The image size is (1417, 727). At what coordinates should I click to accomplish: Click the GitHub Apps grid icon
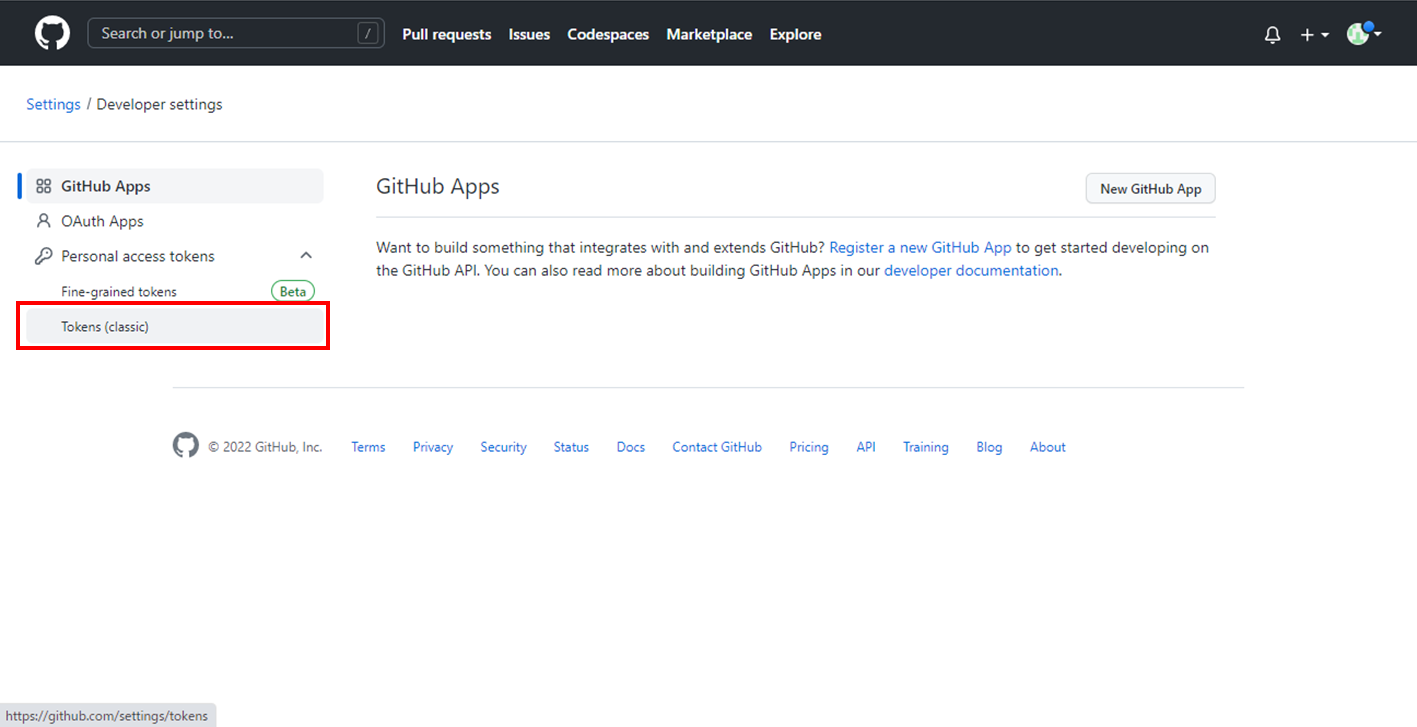[43, 186]
